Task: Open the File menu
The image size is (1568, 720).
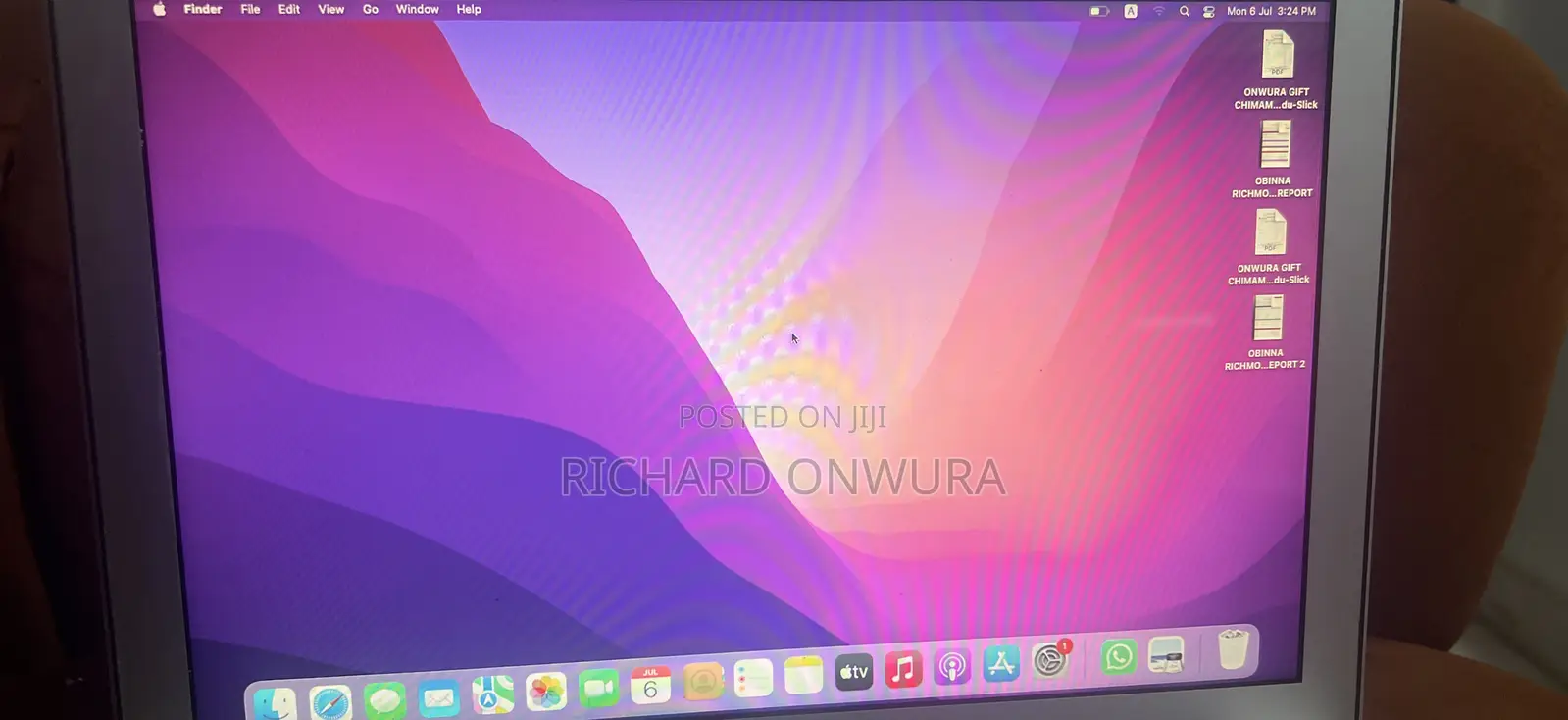Action: [250, 9]
